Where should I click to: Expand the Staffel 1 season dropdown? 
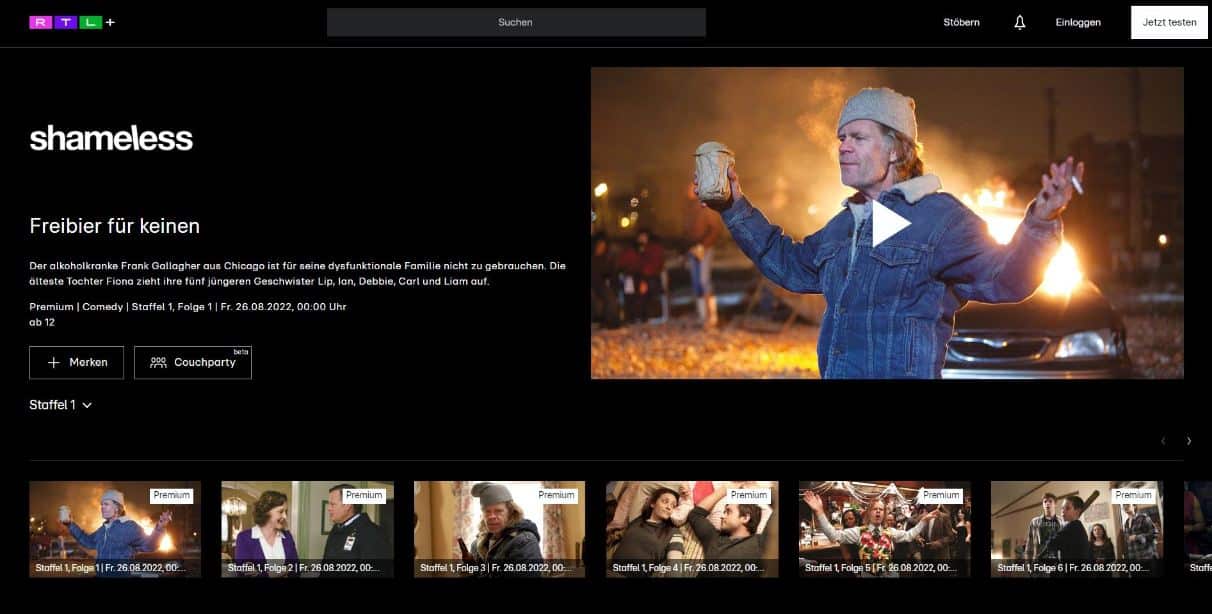coord(61,405)
